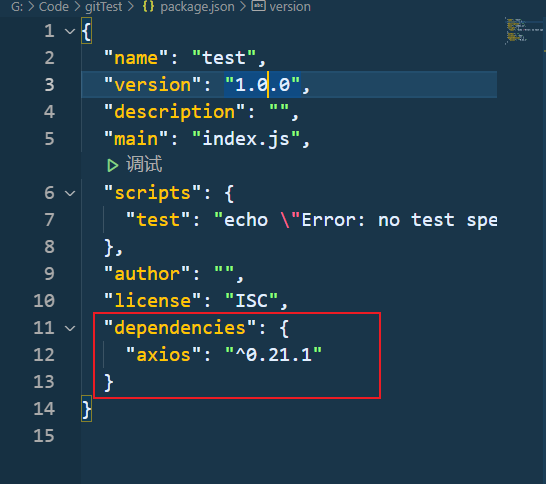
Task: Click the 调试 debug code lens link
Action: [144, 164]
